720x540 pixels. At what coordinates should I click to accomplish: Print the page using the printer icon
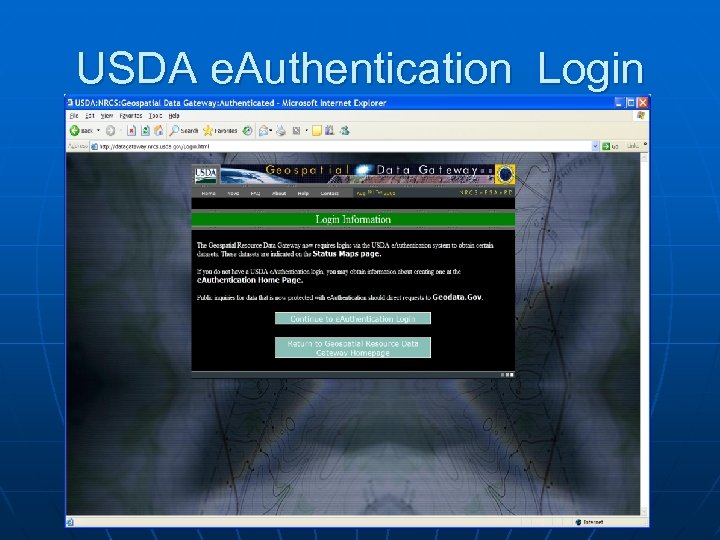coord(281,131)
